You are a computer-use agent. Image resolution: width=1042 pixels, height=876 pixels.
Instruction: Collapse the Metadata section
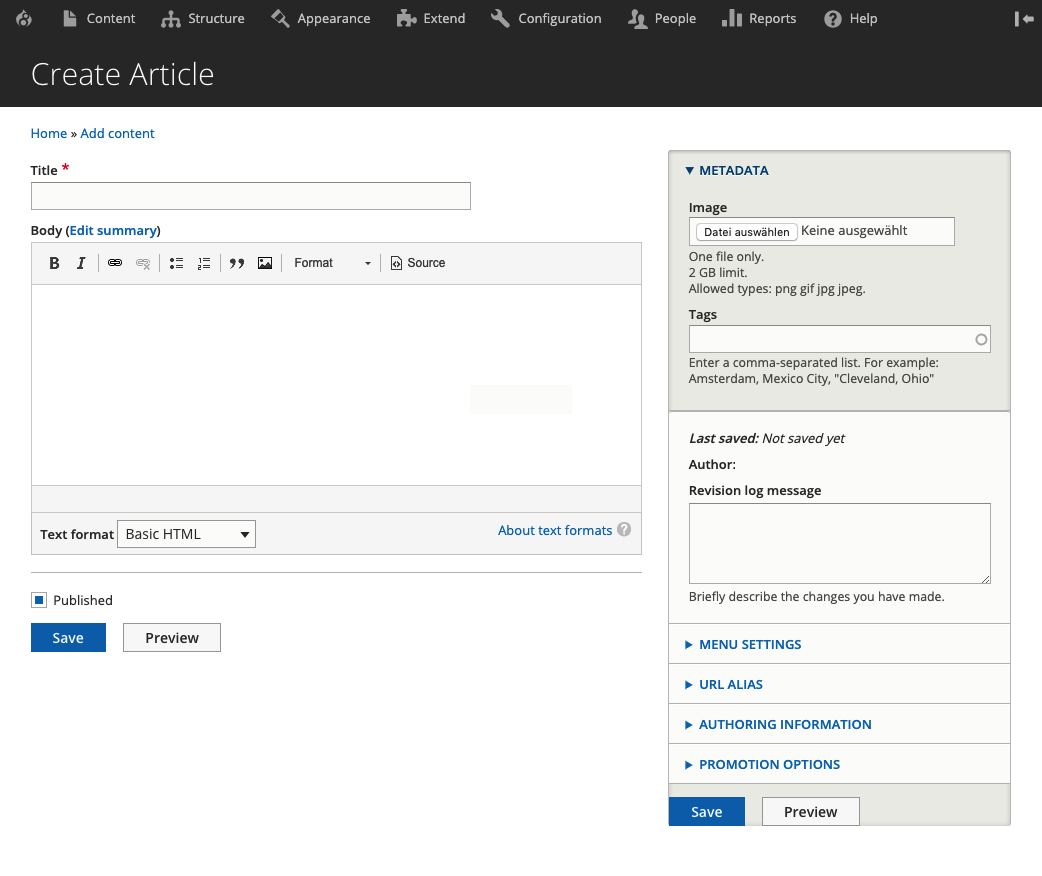pos(727,170)
